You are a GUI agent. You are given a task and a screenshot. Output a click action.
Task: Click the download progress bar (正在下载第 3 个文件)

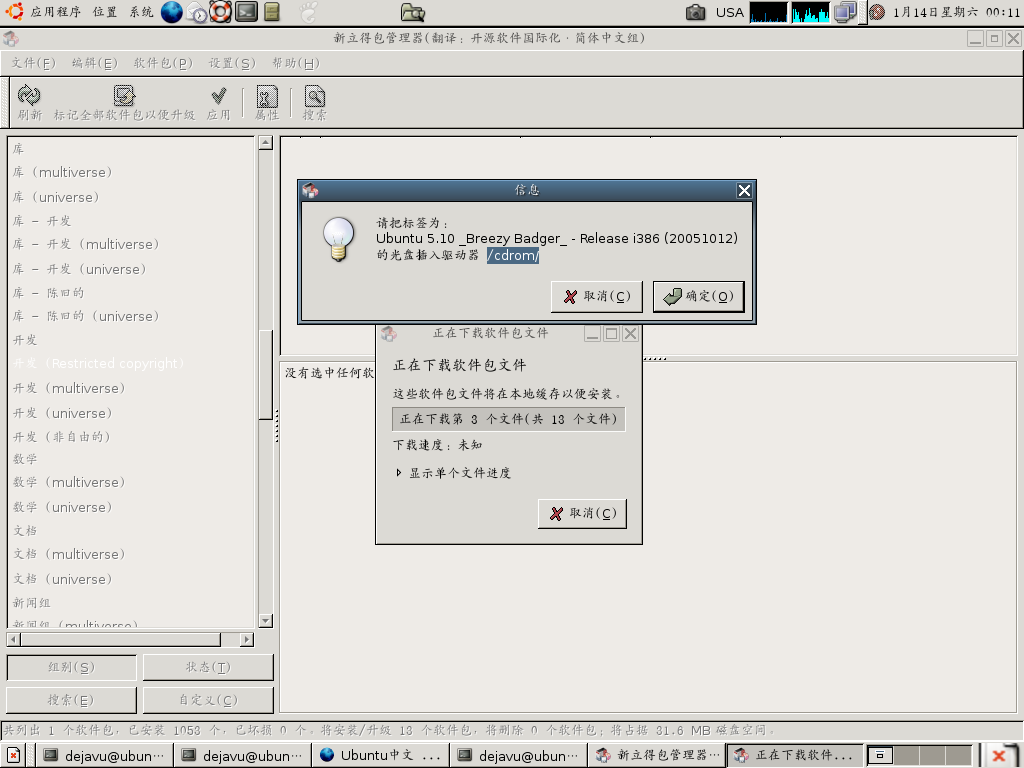pos(509,419)
